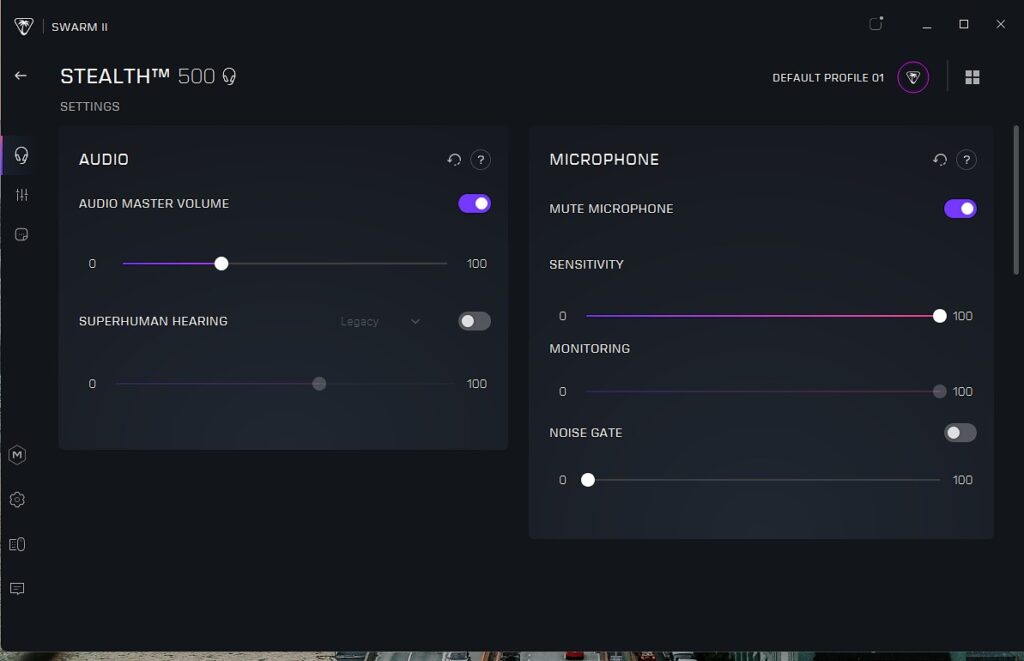Click the Audio Master Volume slider handle

click(222, 264)
